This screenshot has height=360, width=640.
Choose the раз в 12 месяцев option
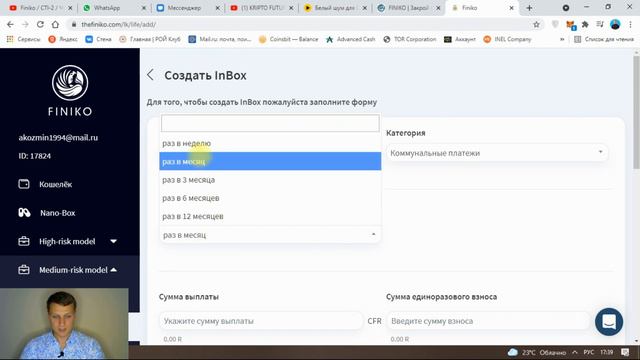(270, 216)
